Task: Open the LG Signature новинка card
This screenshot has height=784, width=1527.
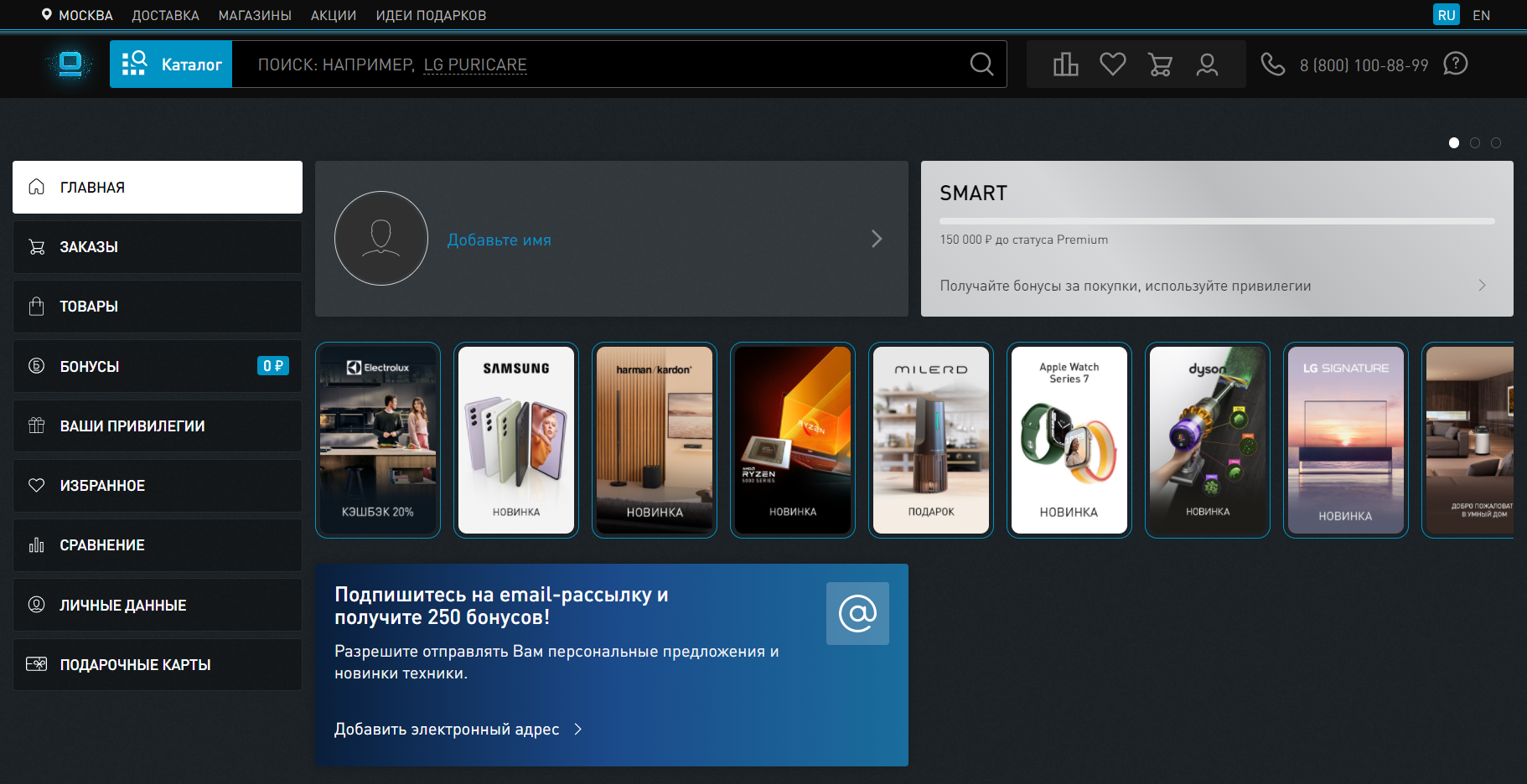Action: pos(1346,440)
